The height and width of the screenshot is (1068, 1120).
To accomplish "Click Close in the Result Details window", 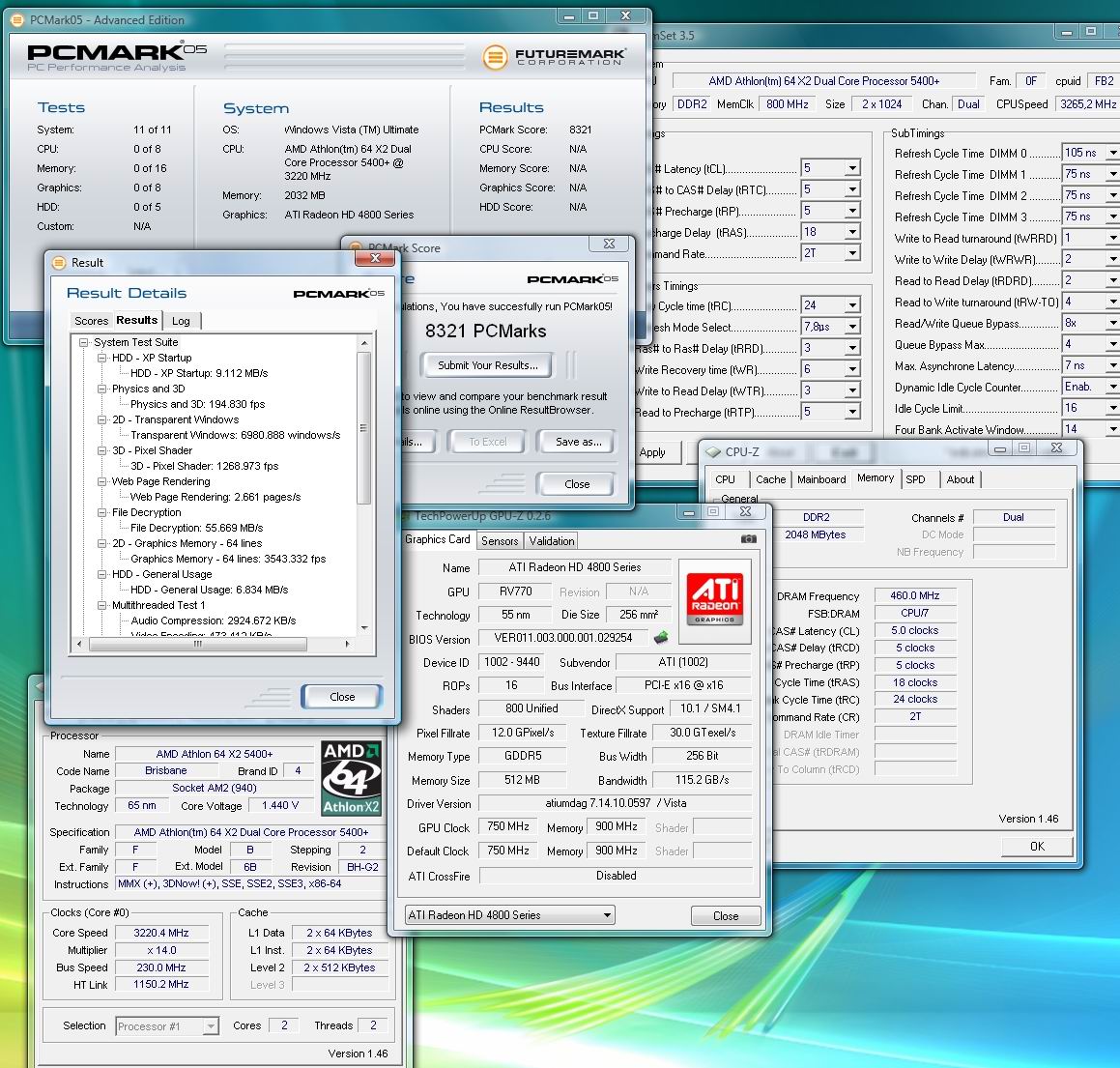I will tap(342, 697).
